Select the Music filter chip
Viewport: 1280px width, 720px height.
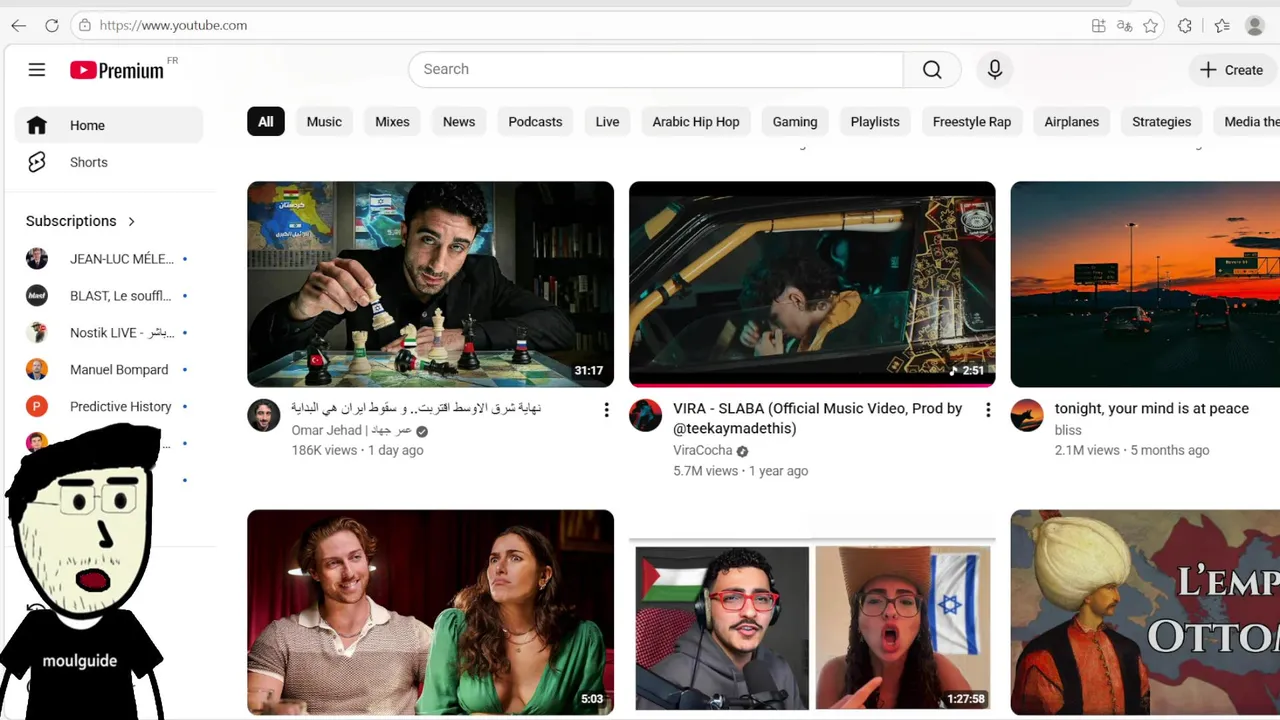(324, 122)
